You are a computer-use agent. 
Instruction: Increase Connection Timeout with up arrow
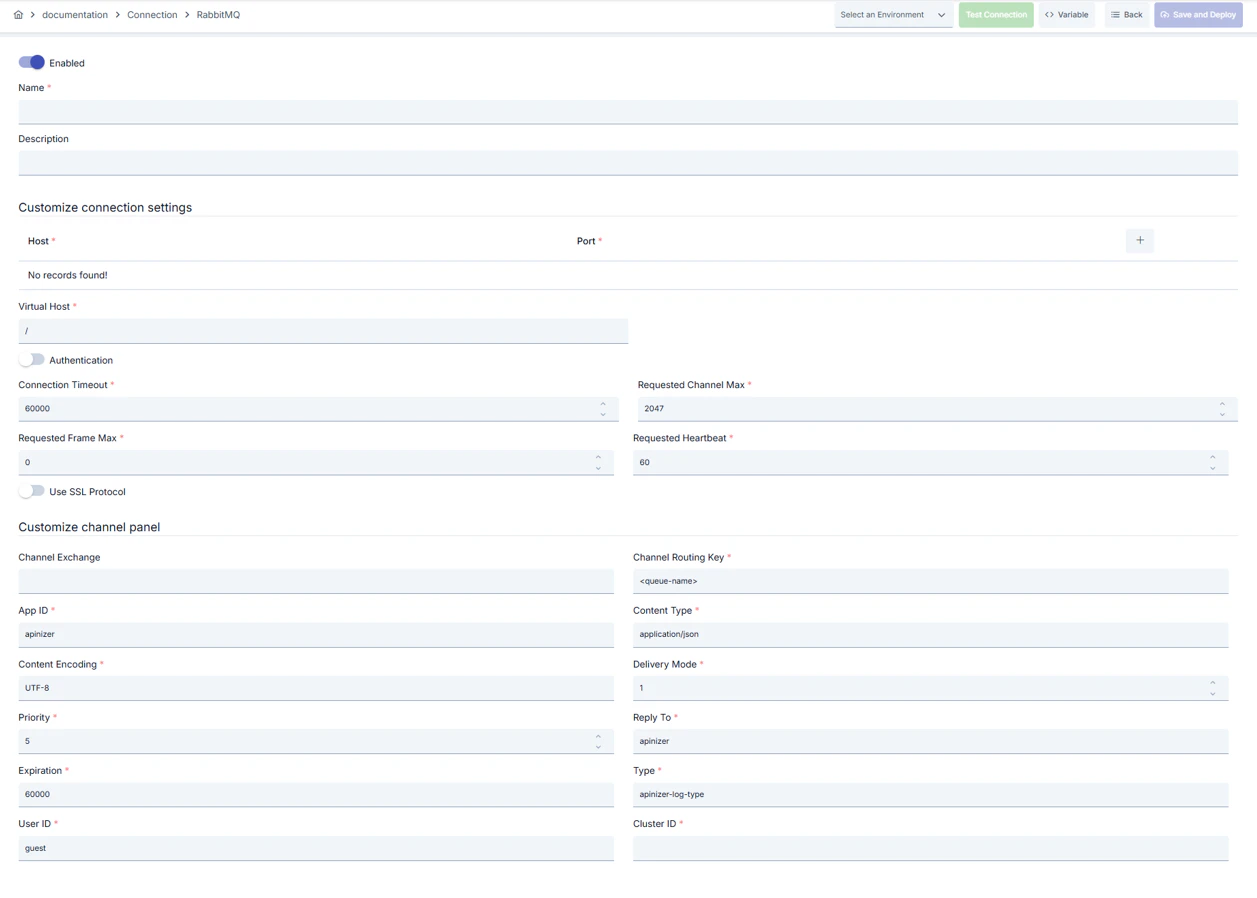pos(603,404)
